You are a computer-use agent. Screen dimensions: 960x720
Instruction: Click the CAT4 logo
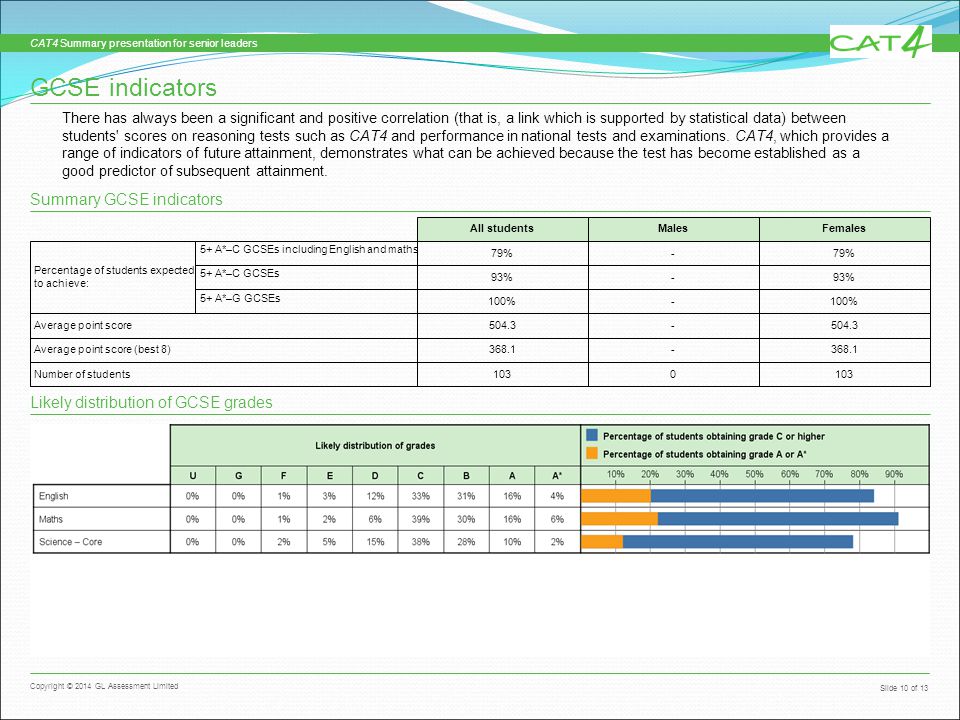[x=880, y=42]
